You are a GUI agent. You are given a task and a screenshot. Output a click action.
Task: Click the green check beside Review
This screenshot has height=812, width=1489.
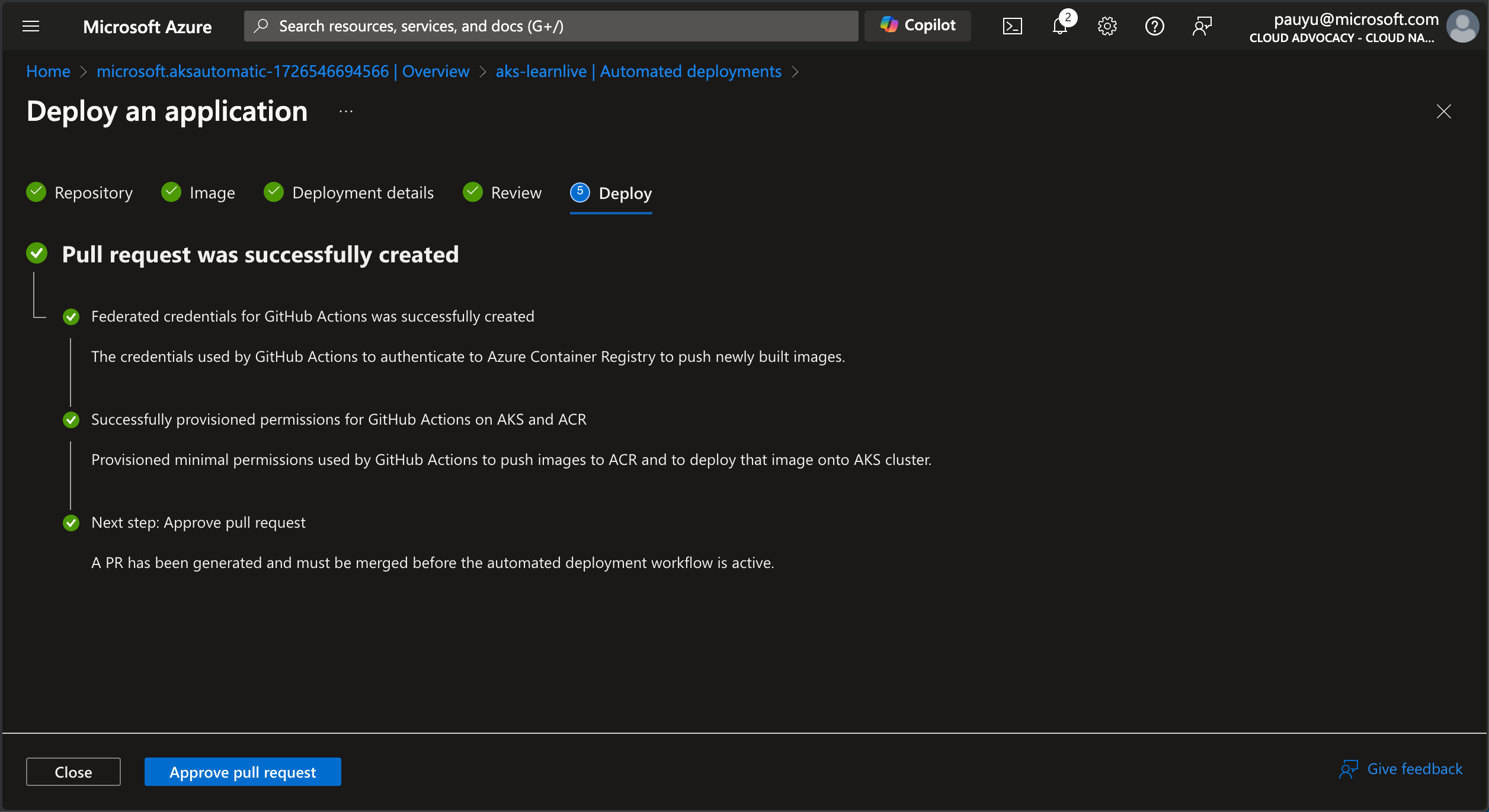pos(473,192)
